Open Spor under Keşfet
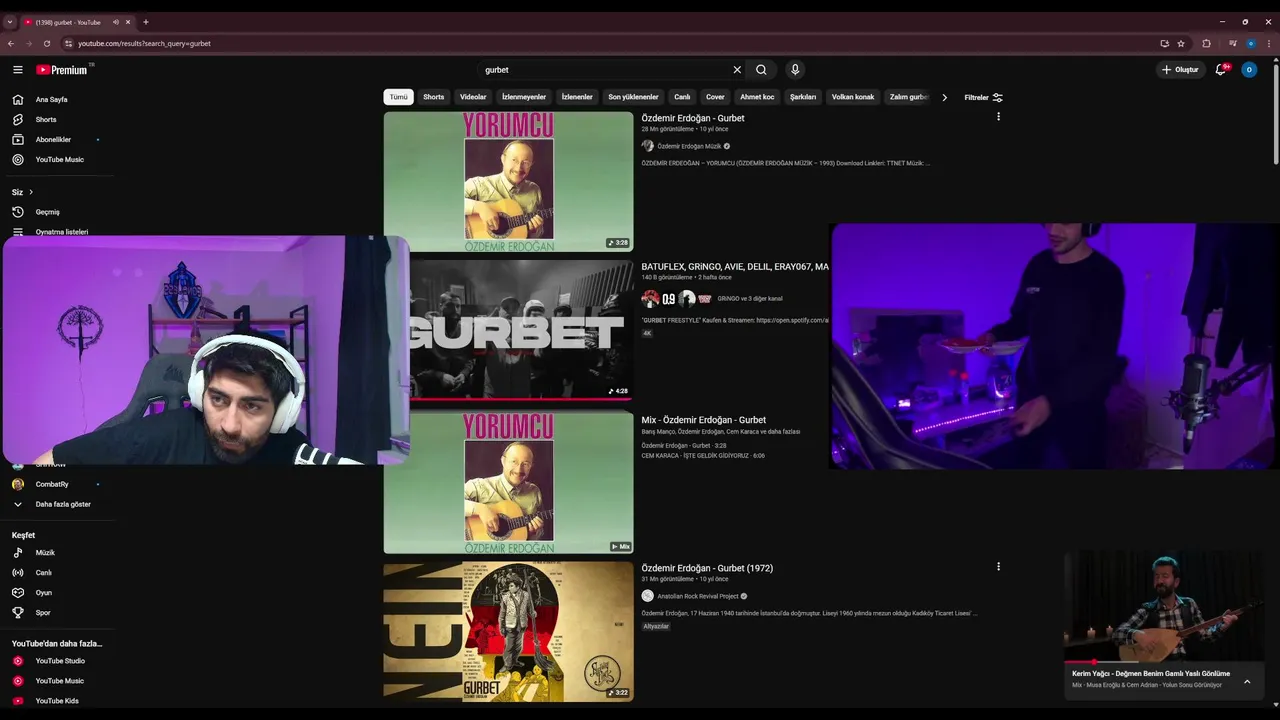 click(x=43, y=613)
